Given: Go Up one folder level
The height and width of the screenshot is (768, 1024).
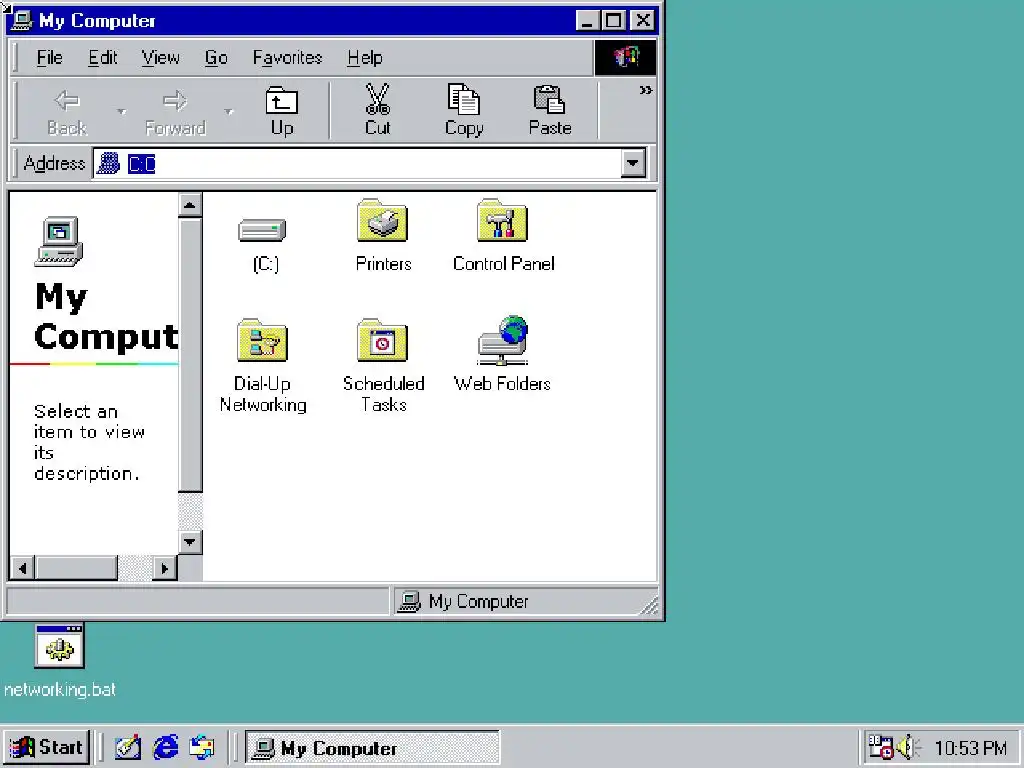Looking at the screenshot, I should (281, 110).
